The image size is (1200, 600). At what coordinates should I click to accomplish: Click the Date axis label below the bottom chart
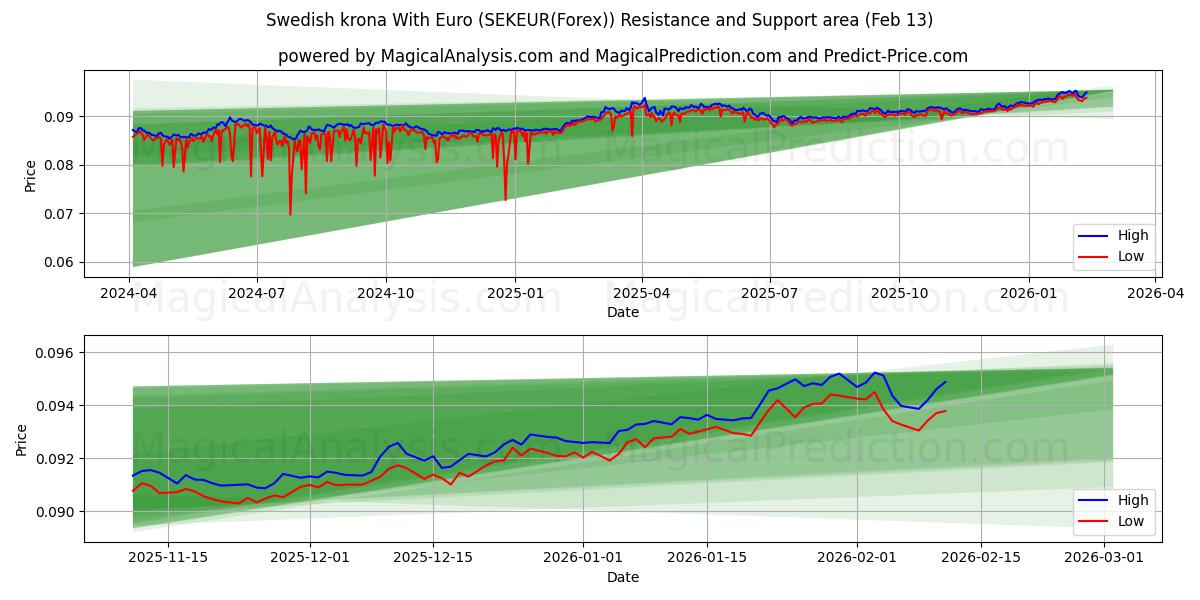pos(622,577)
